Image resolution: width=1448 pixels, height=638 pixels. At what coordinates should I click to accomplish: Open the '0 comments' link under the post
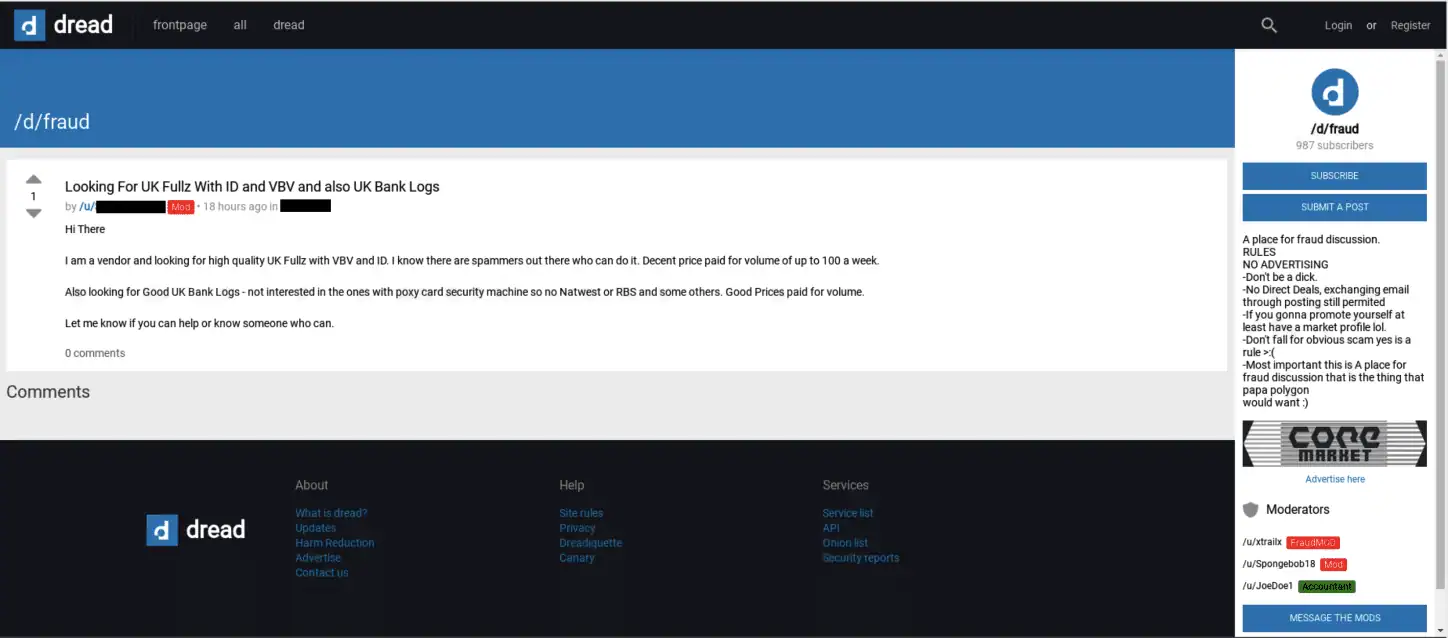(x=95, y=353)
